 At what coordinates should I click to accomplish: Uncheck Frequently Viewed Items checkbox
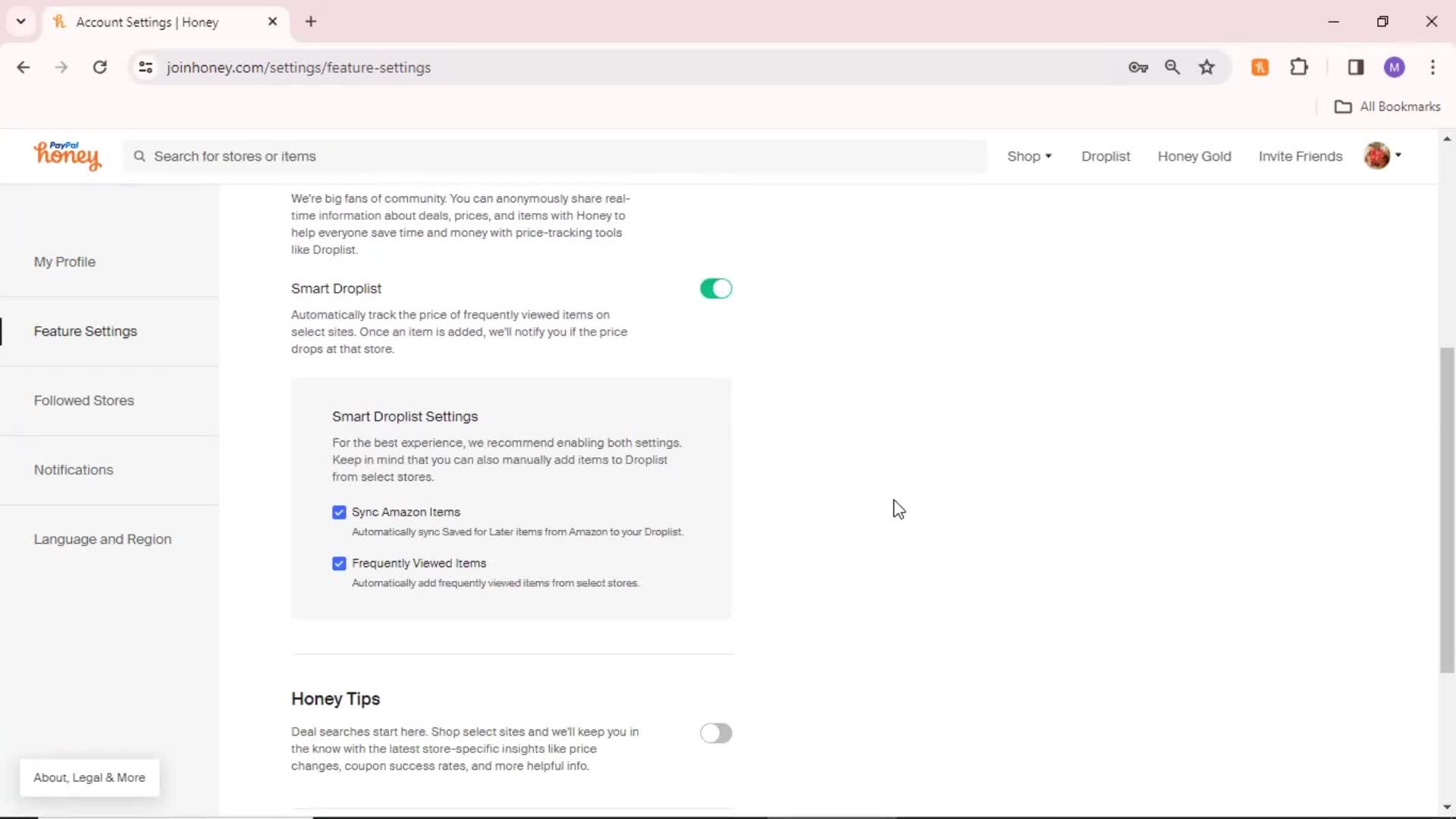[339, 563]
